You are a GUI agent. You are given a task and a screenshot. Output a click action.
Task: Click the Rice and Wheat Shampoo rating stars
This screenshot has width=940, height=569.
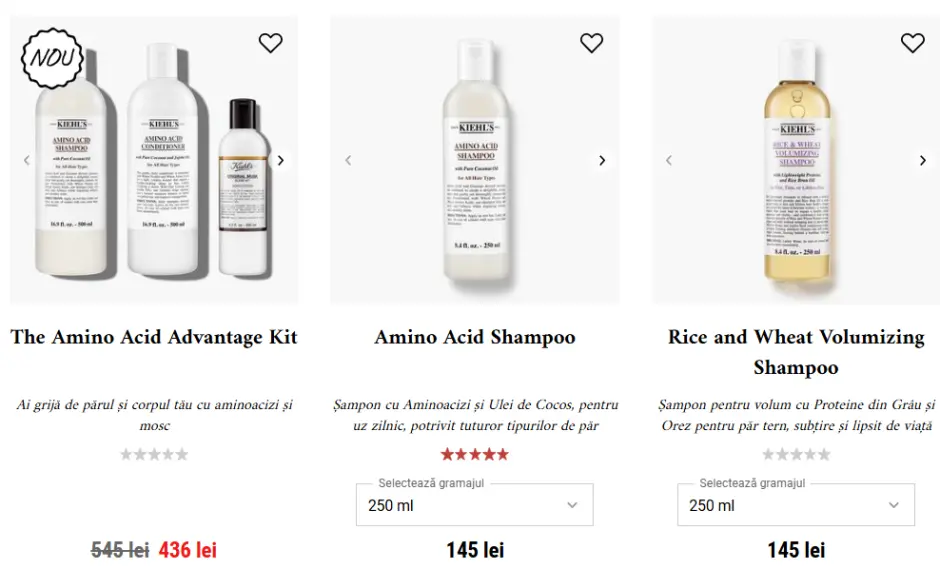[796, 455]
